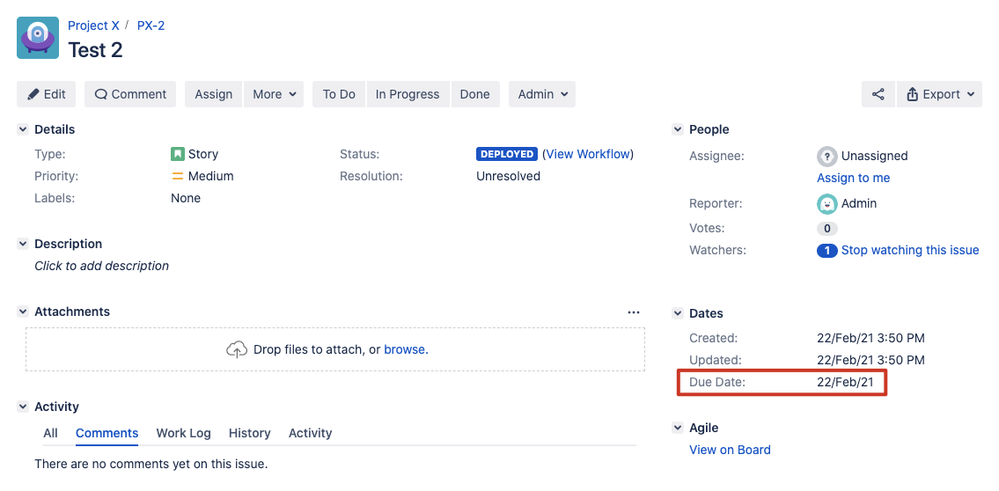Collapse the Activity section
The width and height of the screenshot is (999, 491).
click(23, 406)
